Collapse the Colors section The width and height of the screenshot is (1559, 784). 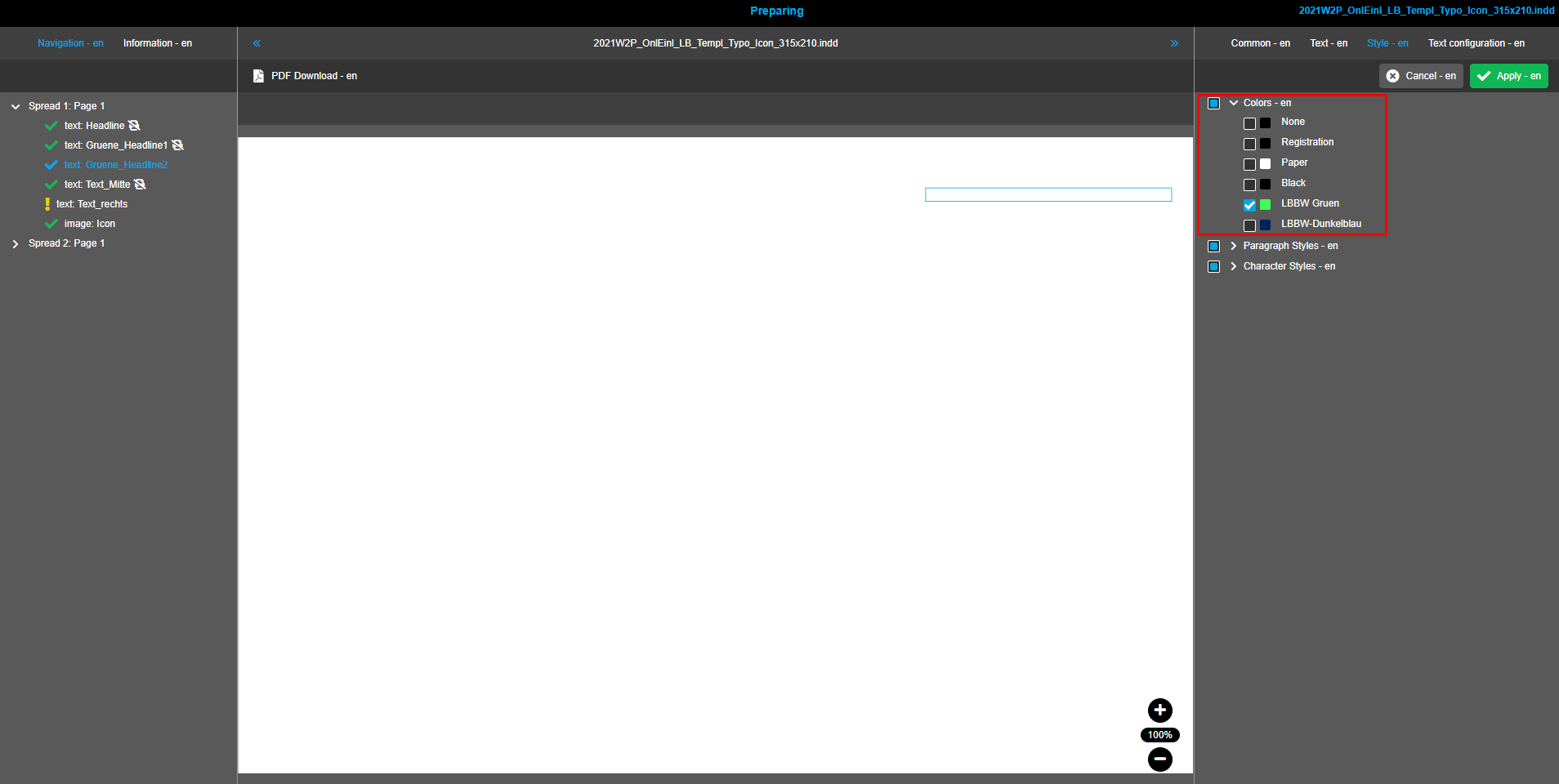click(1234, 103)
